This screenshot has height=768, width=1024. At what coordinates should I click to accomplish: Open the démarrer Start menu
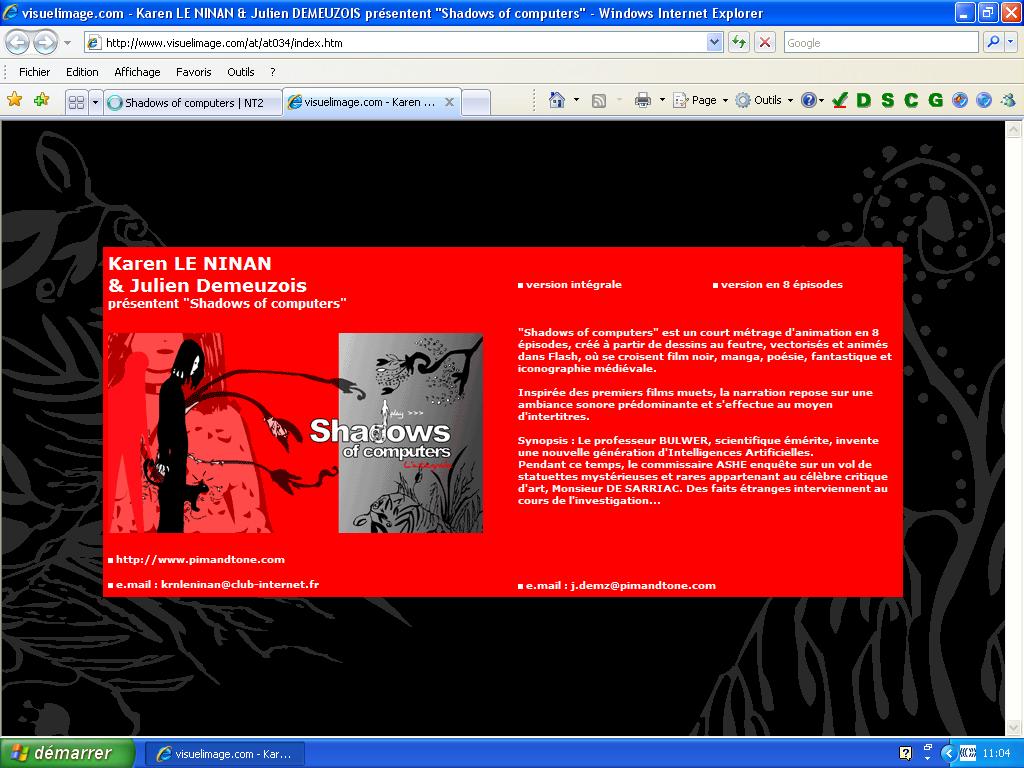(x=67, y=754)
